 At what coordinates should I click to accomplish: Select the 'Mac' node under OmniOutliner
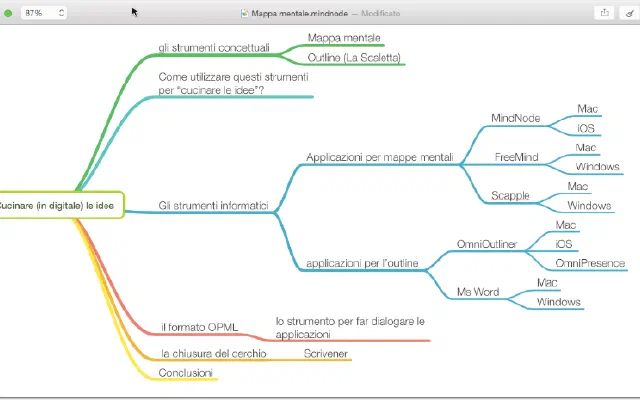coord(566,225)
